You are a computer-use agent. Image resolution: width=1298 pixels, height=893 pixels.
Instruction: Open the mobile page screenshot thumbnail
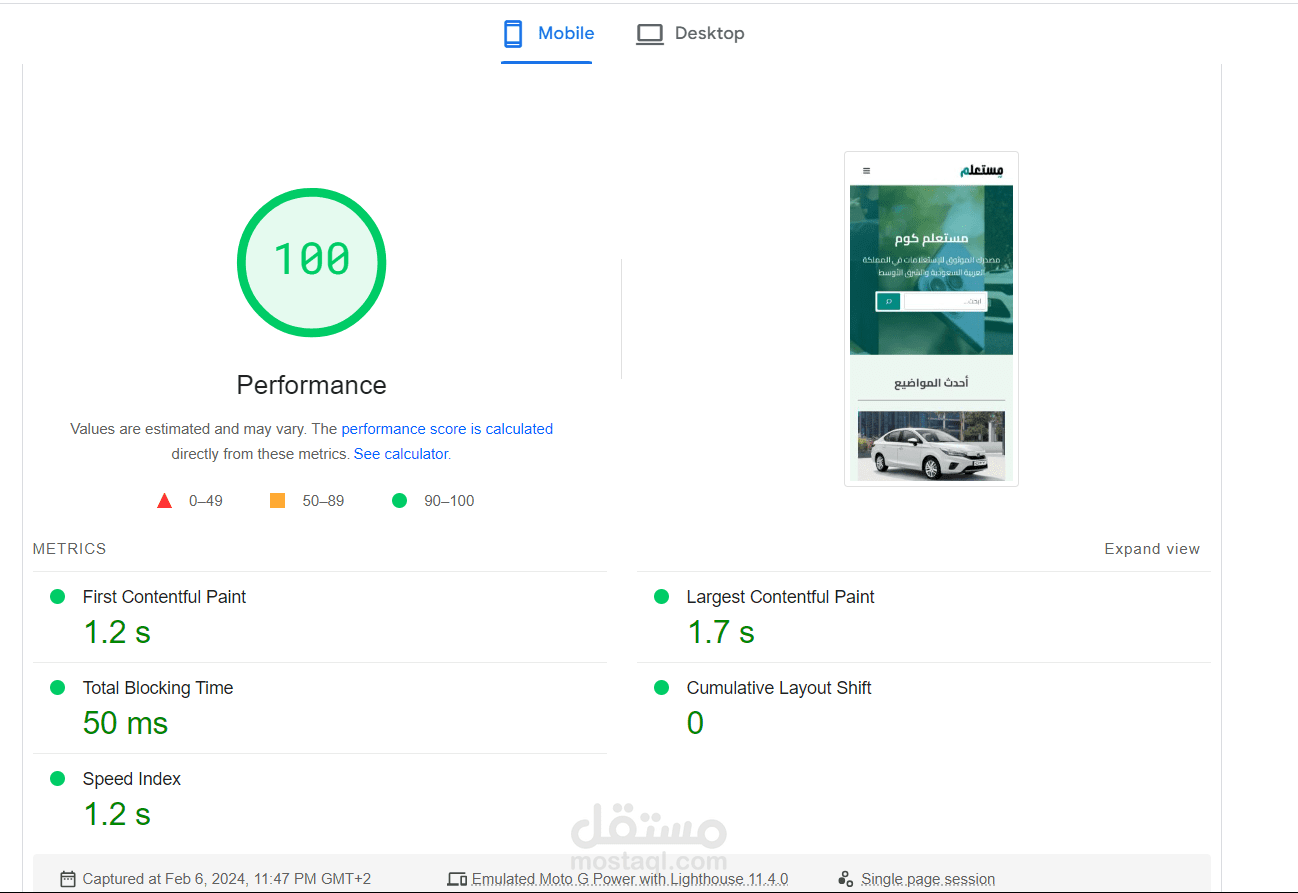pos(931,319)
